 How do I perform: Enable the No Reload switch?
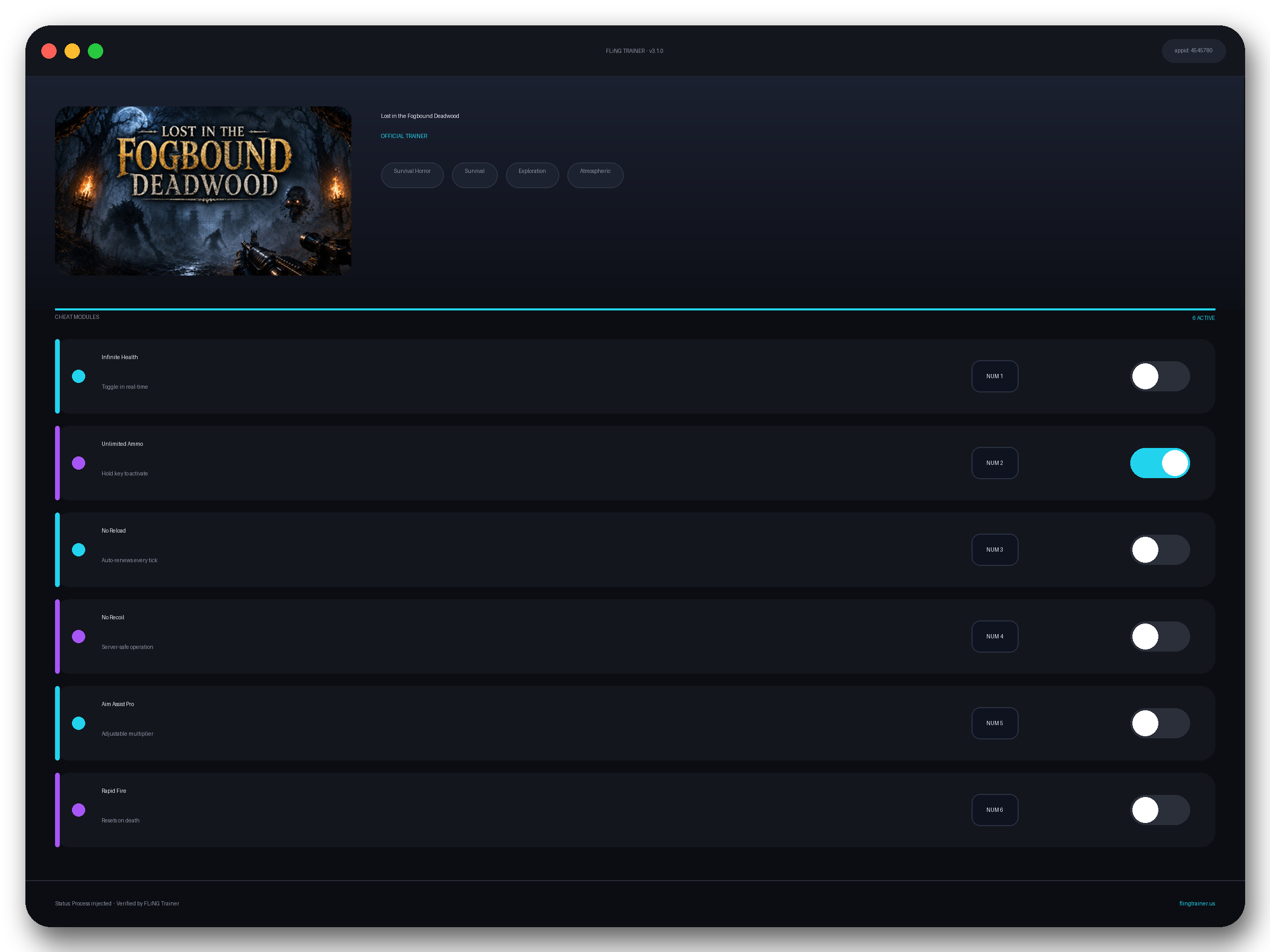[1160, 550]
